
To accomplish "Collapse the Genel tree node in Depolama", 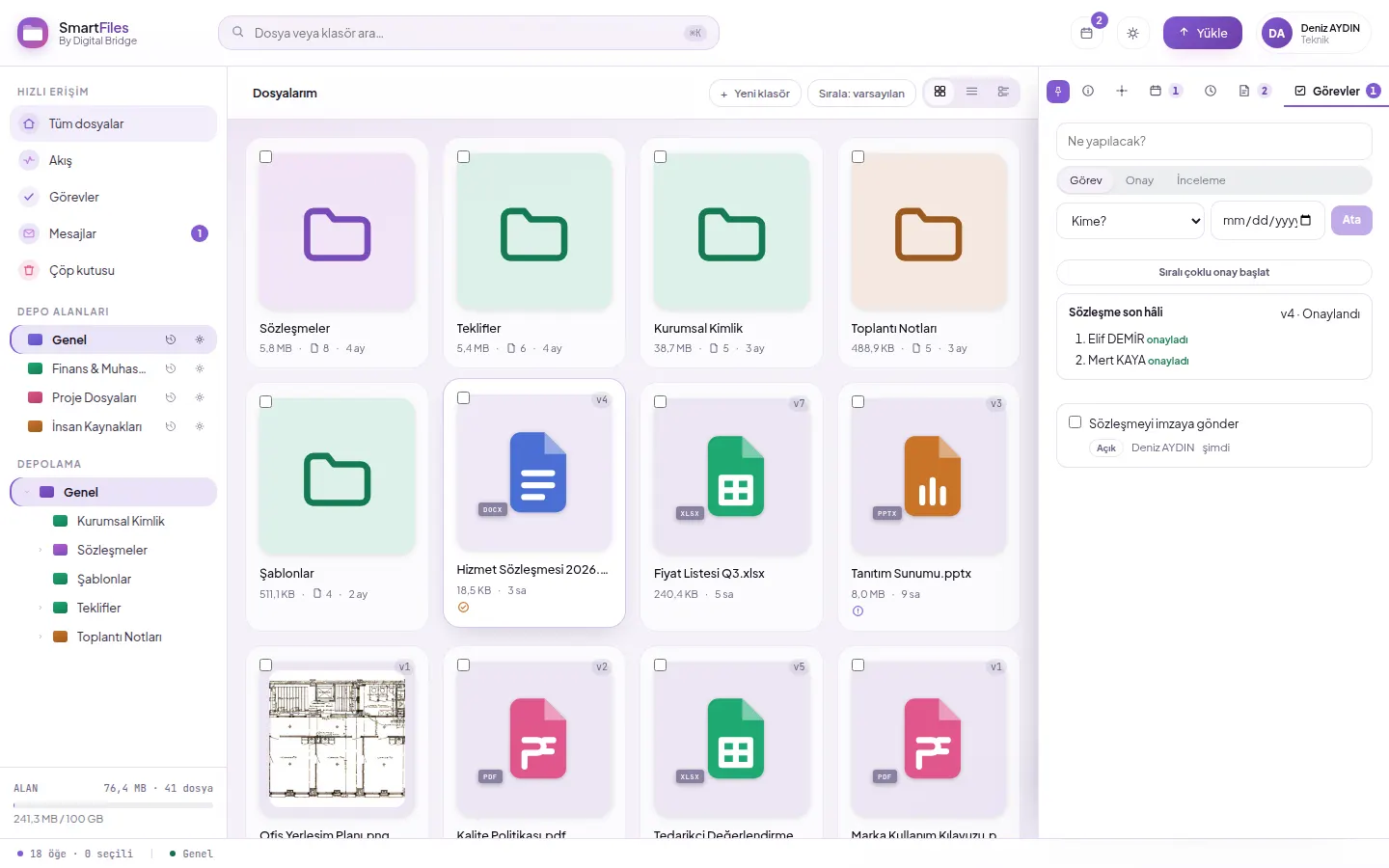I will (27, 492).
